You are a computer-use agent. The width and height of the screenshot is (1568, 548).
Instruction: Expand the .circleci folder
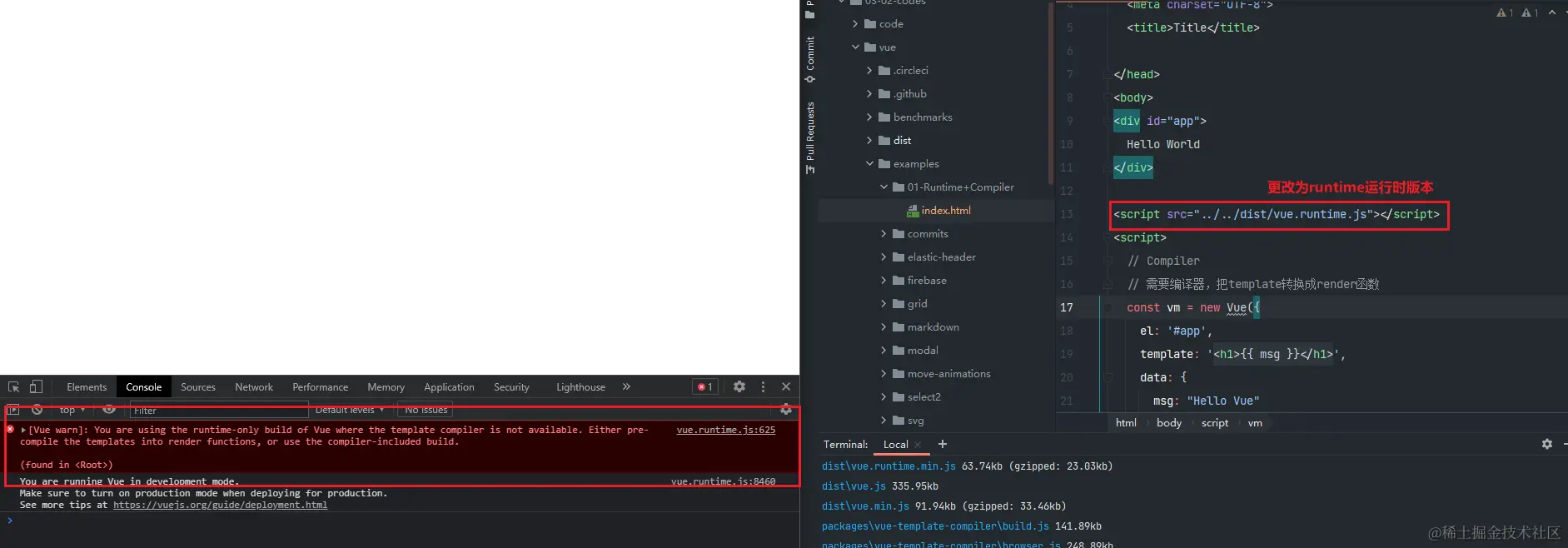869,71
